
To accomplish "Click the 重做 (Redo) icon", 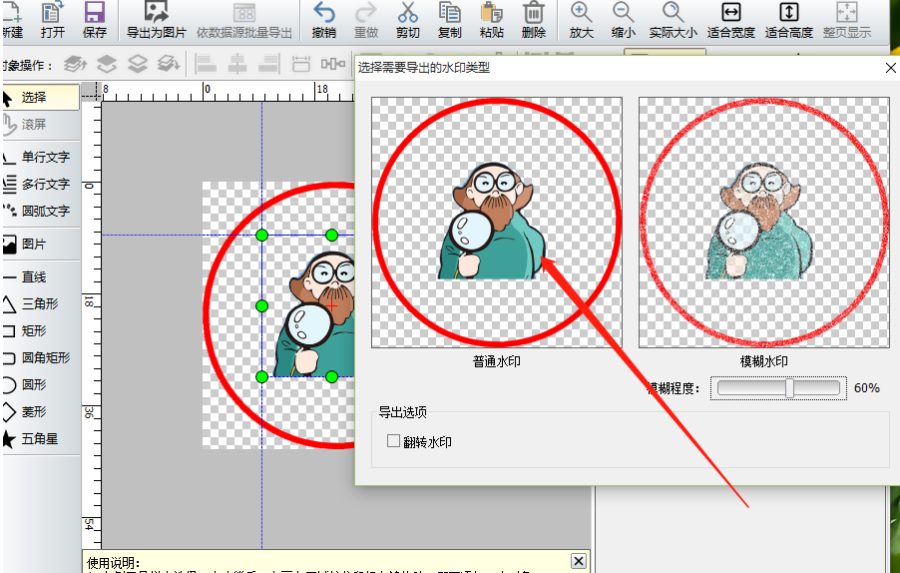I will point(366,13).
